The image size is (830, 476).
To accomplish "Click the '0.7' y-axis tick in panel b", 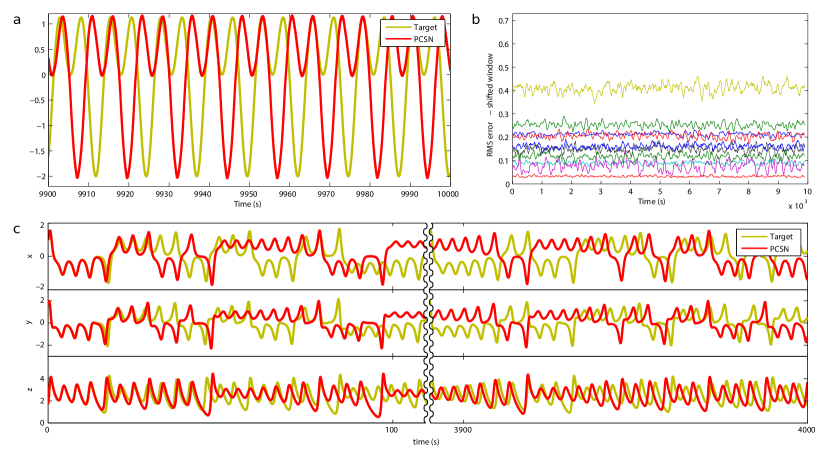I will coord(503,21).
